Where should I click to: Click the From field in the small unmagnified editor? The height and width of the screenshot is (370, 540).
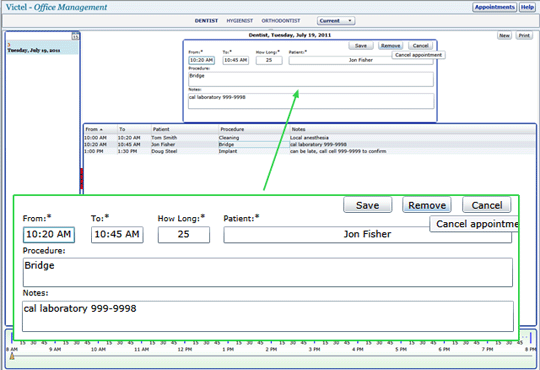pos(201,60)
